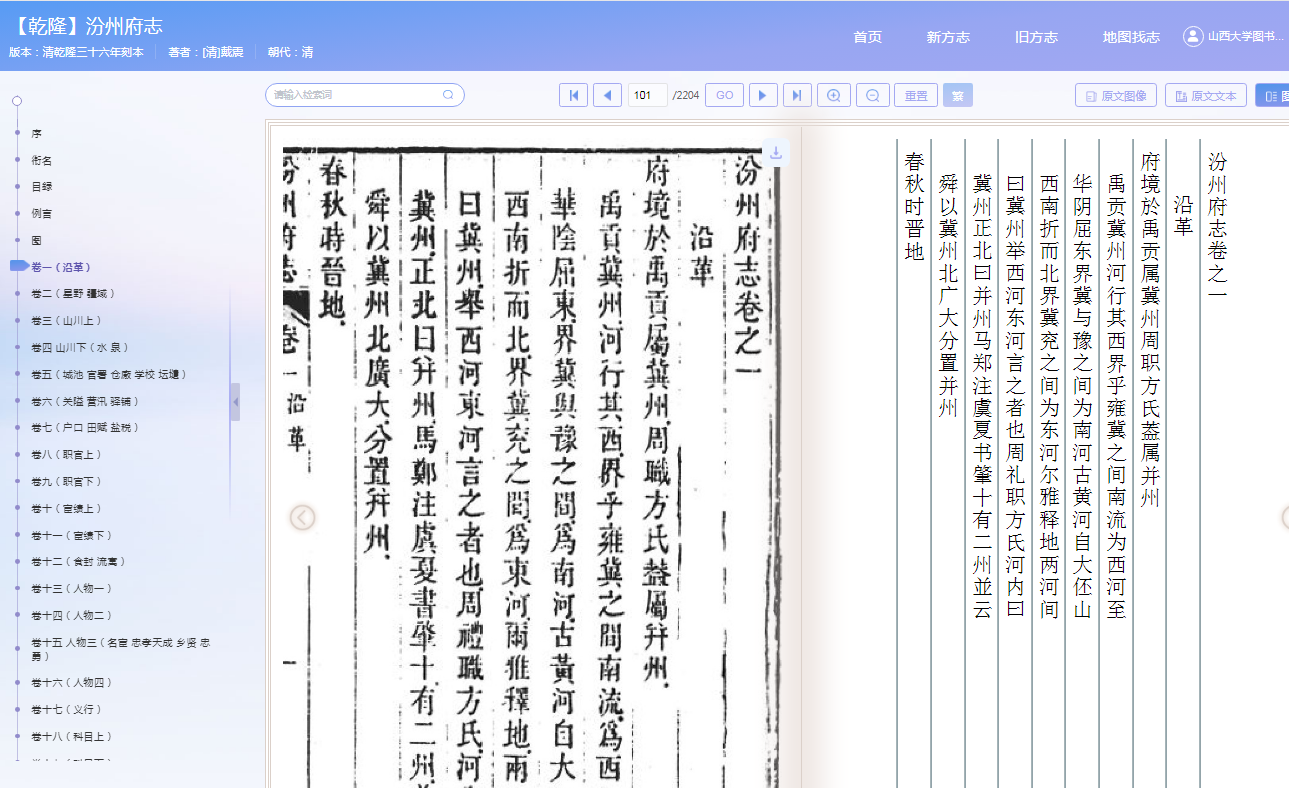Open the 地图找志 menu item

[1129, 37]
